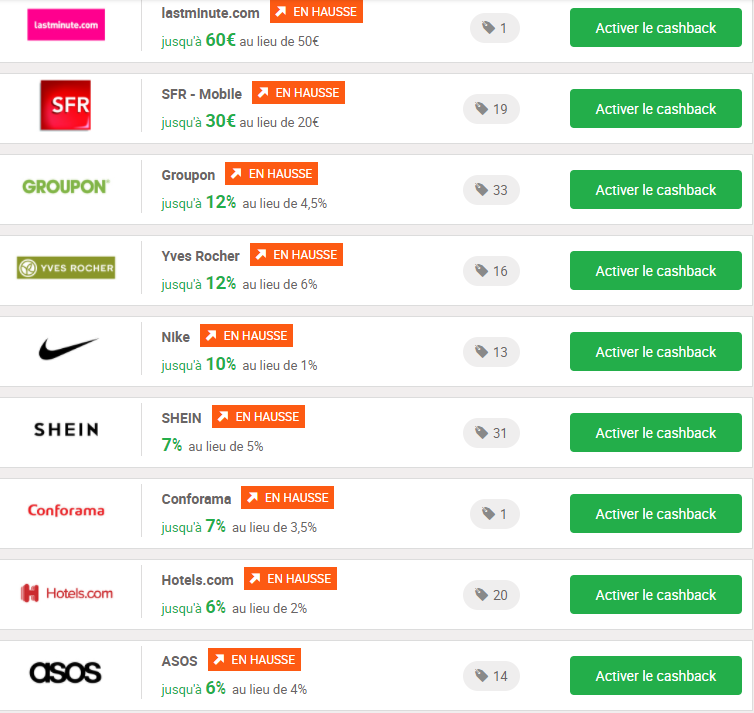Open the SFR red logo
Screen dimensions: 754x713
click(65, 105)
